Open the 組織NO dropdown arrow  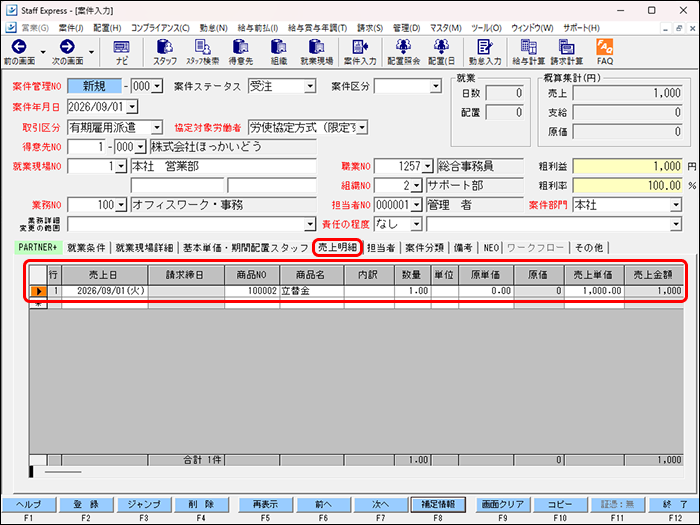pyautogui.click(x=416, y=186)
